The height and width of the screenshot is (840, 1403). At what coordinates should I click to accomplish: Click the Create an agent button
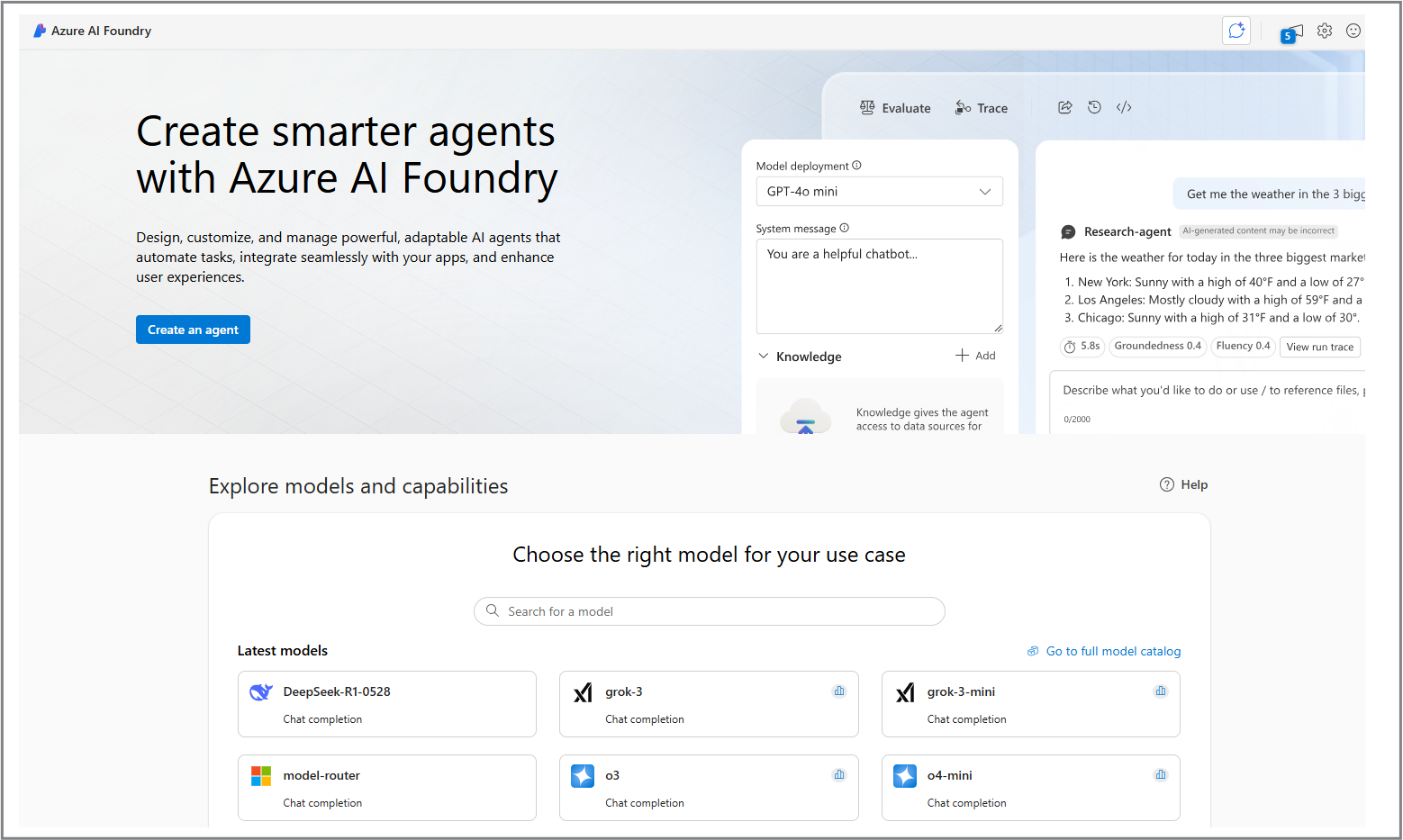click(x=193, y=330)
